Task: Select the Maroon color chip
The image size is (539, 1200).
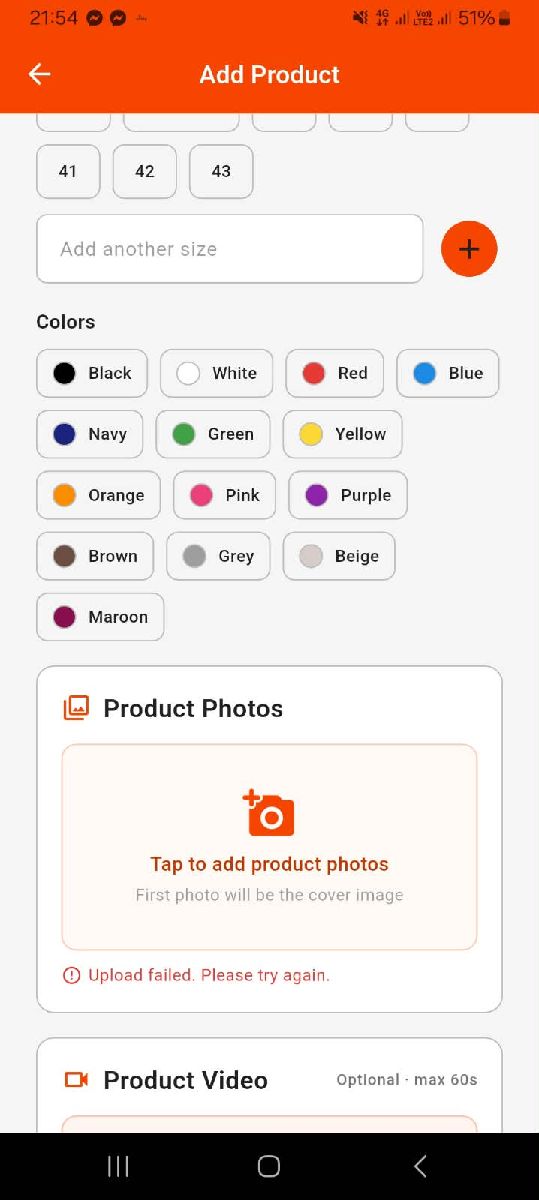Action: (100, 617)
